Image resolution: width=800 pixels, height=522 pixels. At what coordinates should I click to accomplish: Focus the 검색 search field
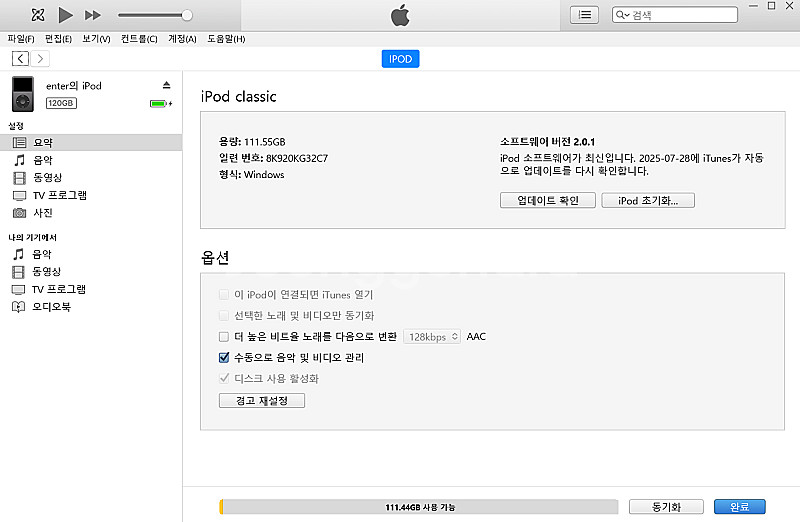pyautogui.click(x=674, y=15)
